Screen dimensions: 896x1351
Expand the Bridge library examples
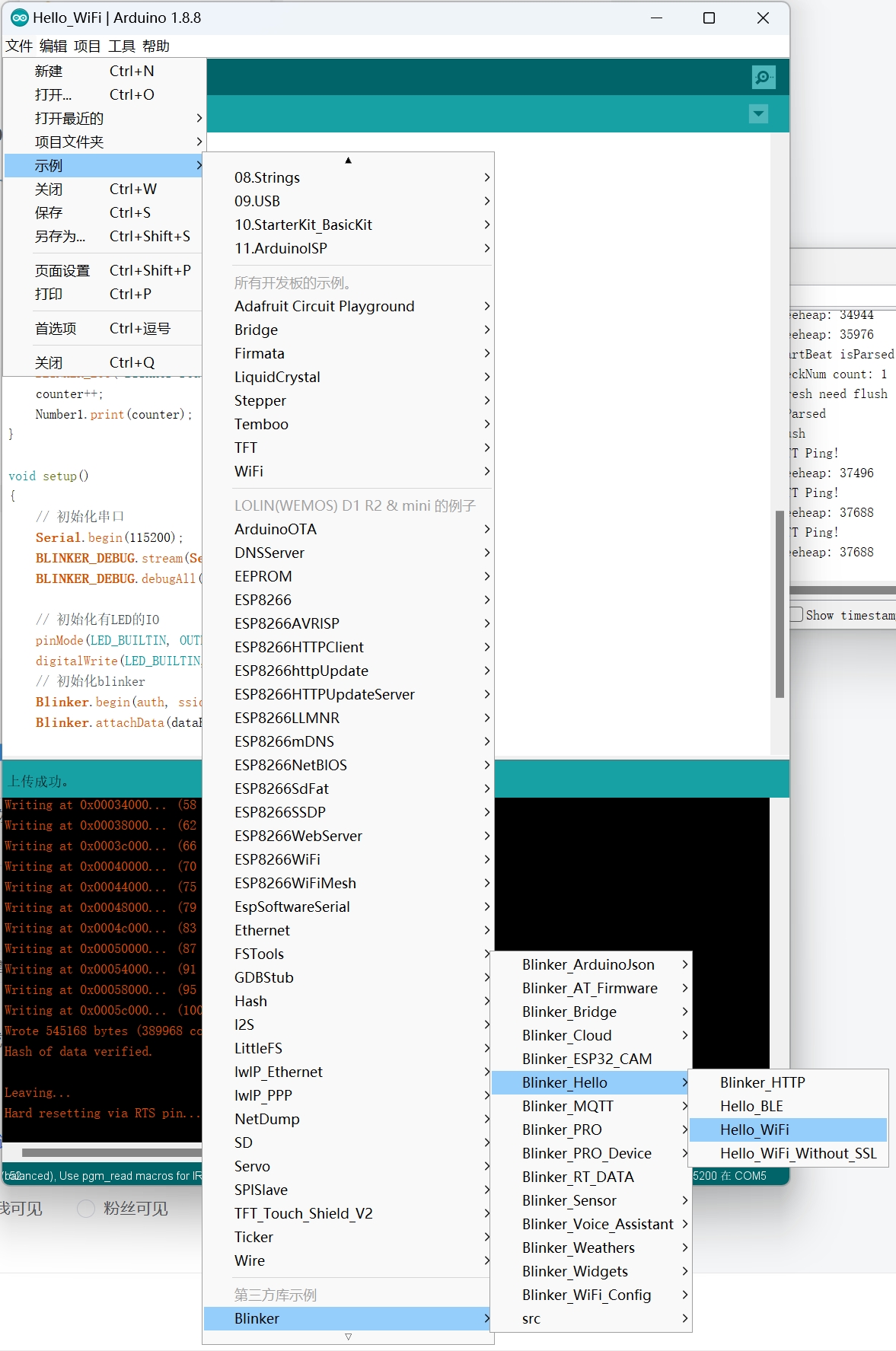pyautogui.click(x=349, y=330)
